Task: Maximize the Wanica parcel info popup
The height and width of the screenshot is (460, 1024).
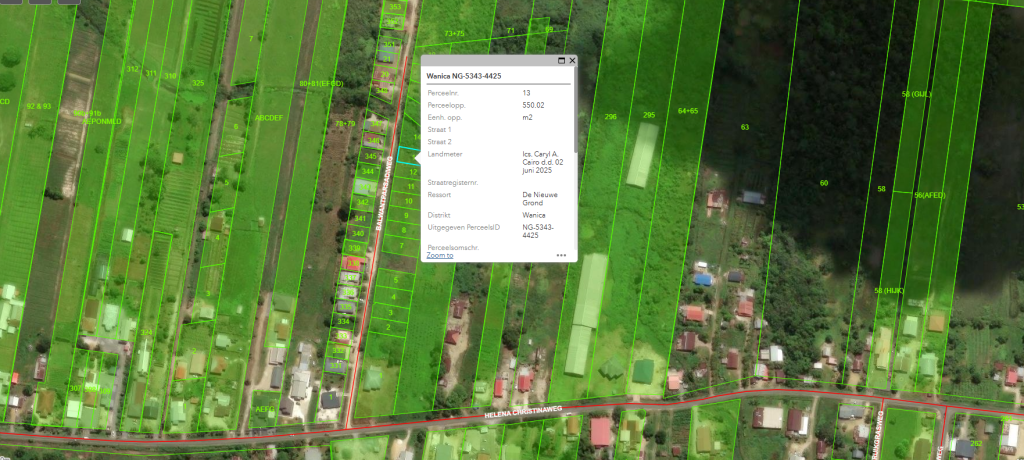Action: pos(562,61)
